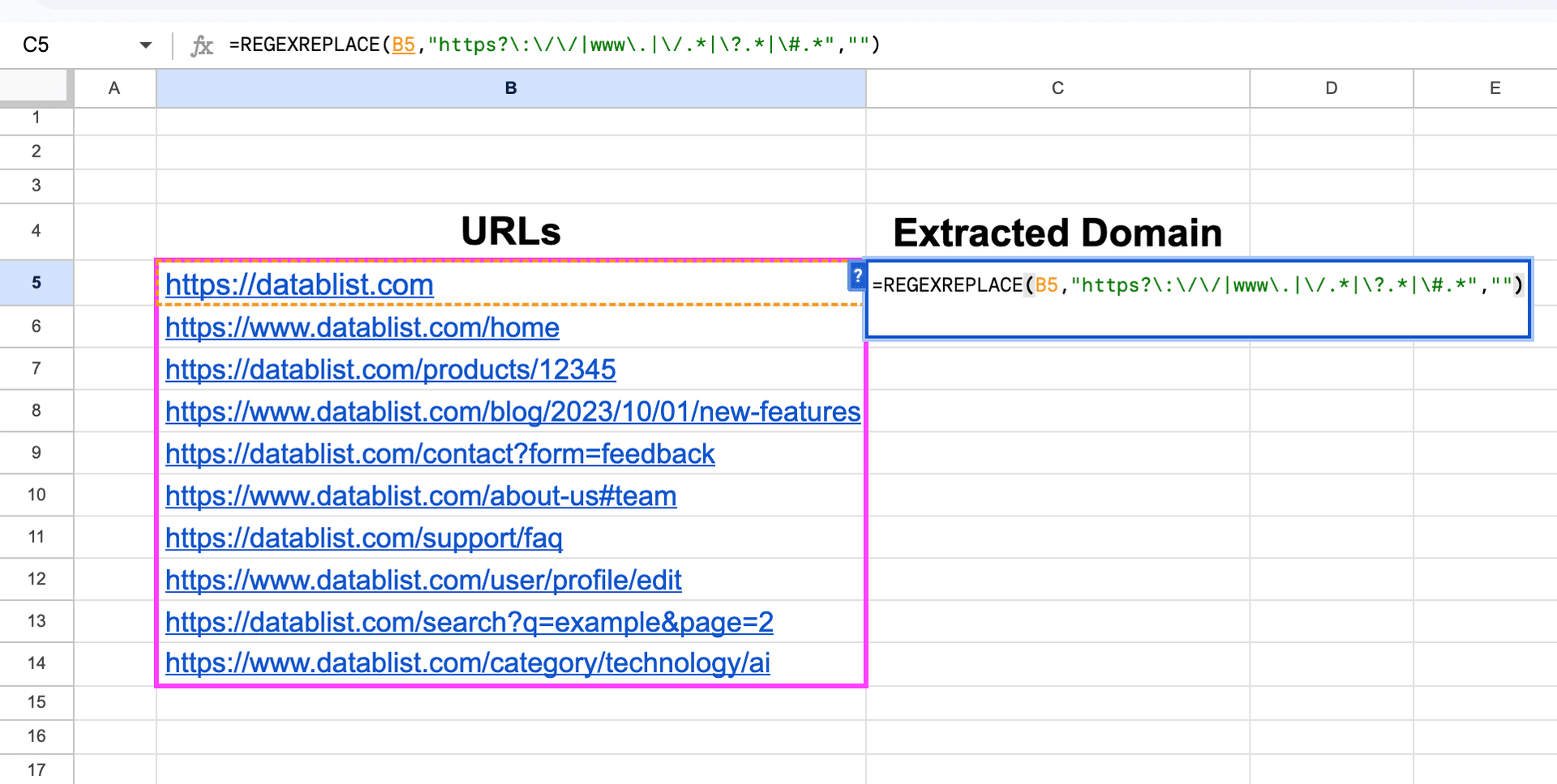Viewport: 1557px width, 784px height.
Task: Click the question mark icon beside cell B5
Action: (856, 276)
